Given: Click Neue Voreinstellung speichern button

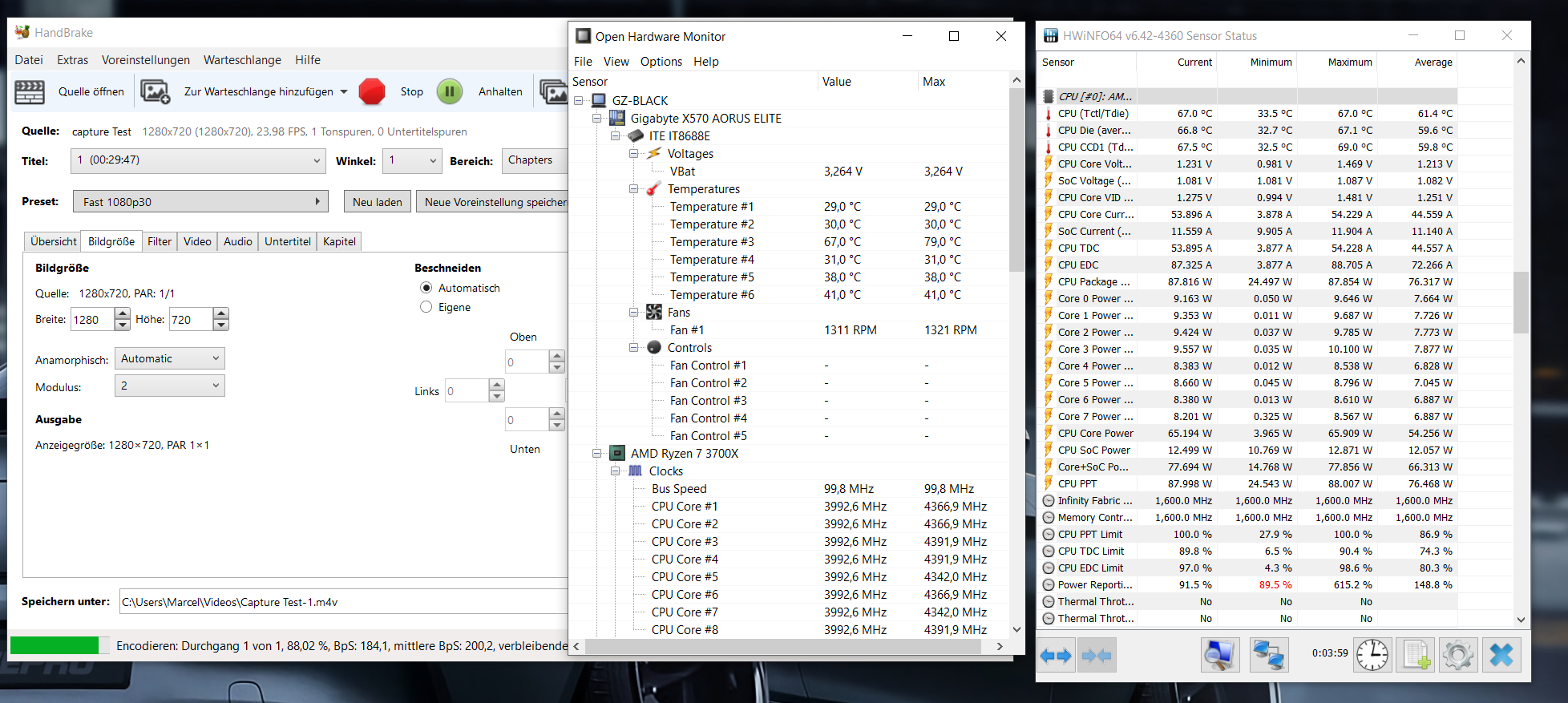Looking at the screenshot, I should 492,202.
